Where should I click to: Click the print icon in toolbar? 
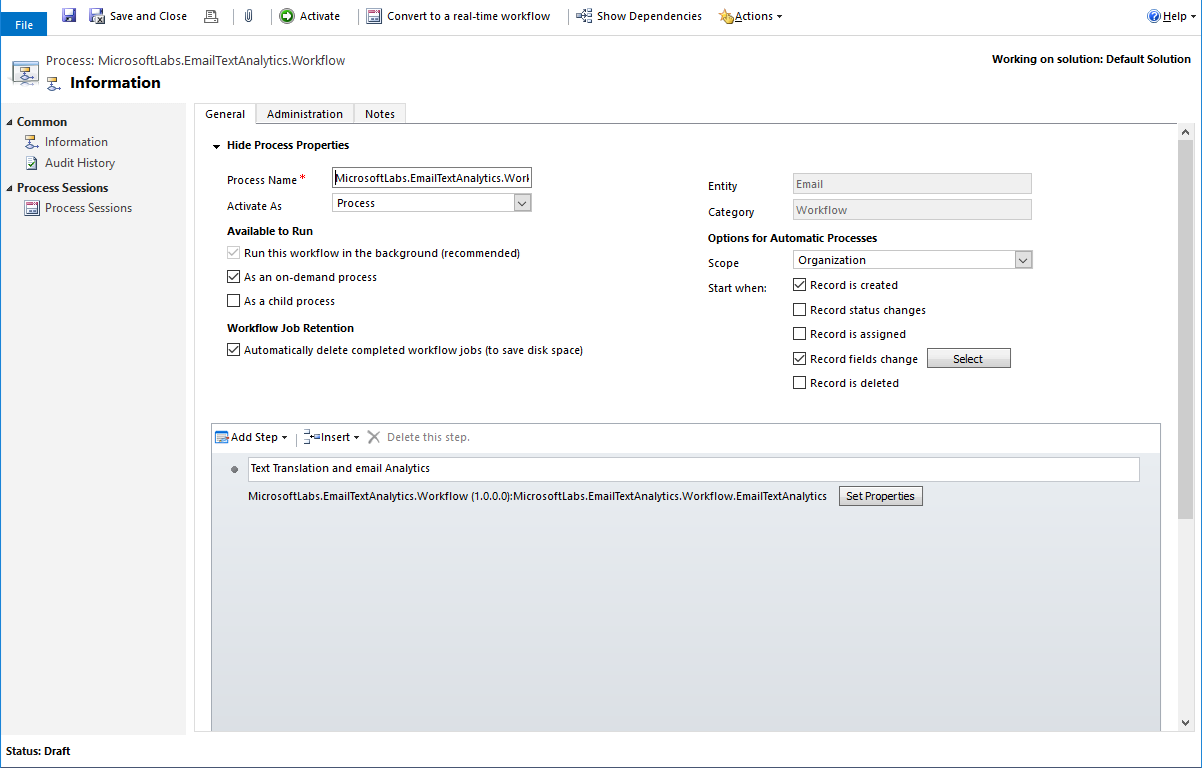[x=211, y=16]
